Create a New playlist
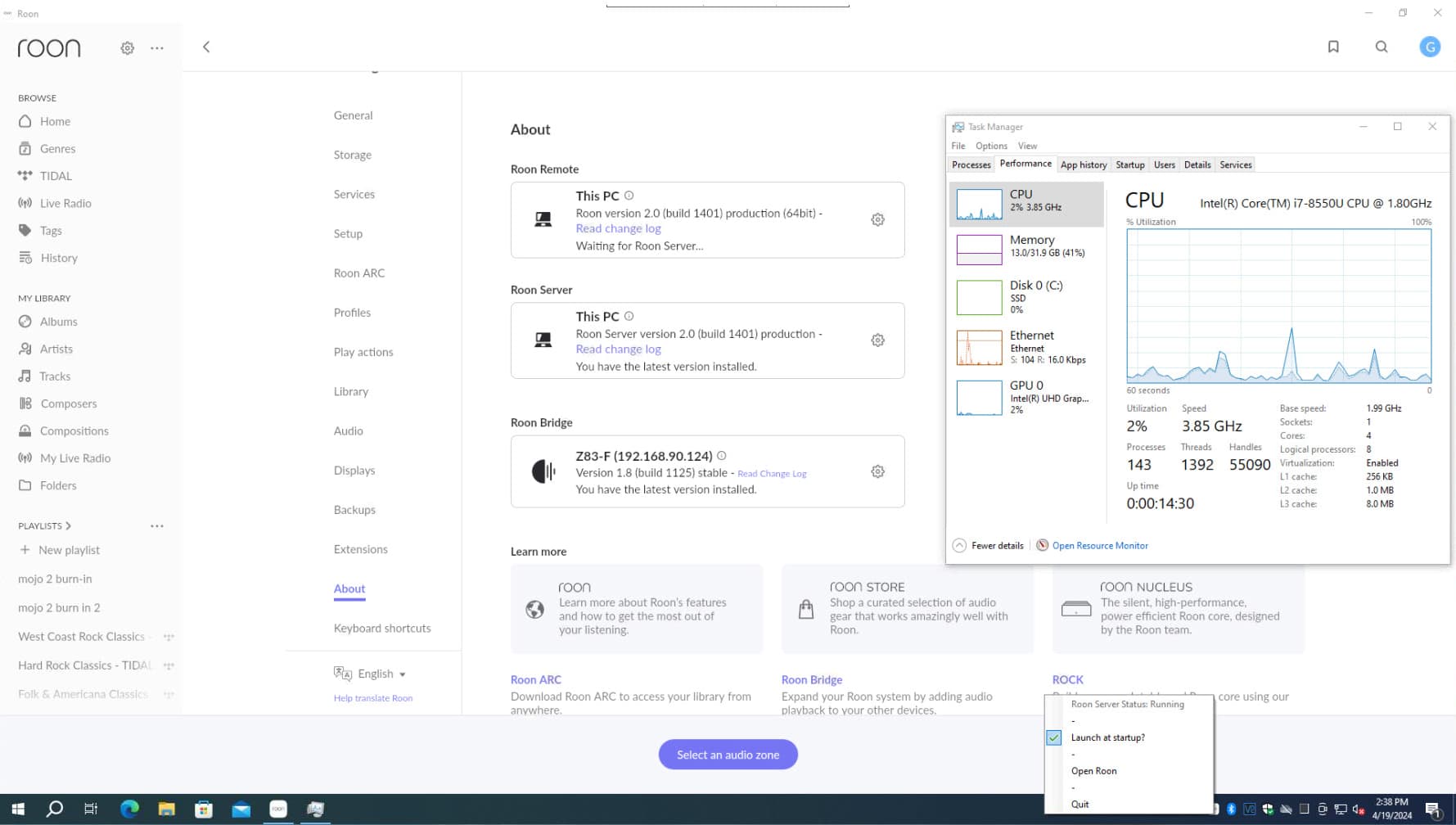Image resolution: width=1456 pixels, height=825 pixels. pyautogui.click(x=59, y=550)
